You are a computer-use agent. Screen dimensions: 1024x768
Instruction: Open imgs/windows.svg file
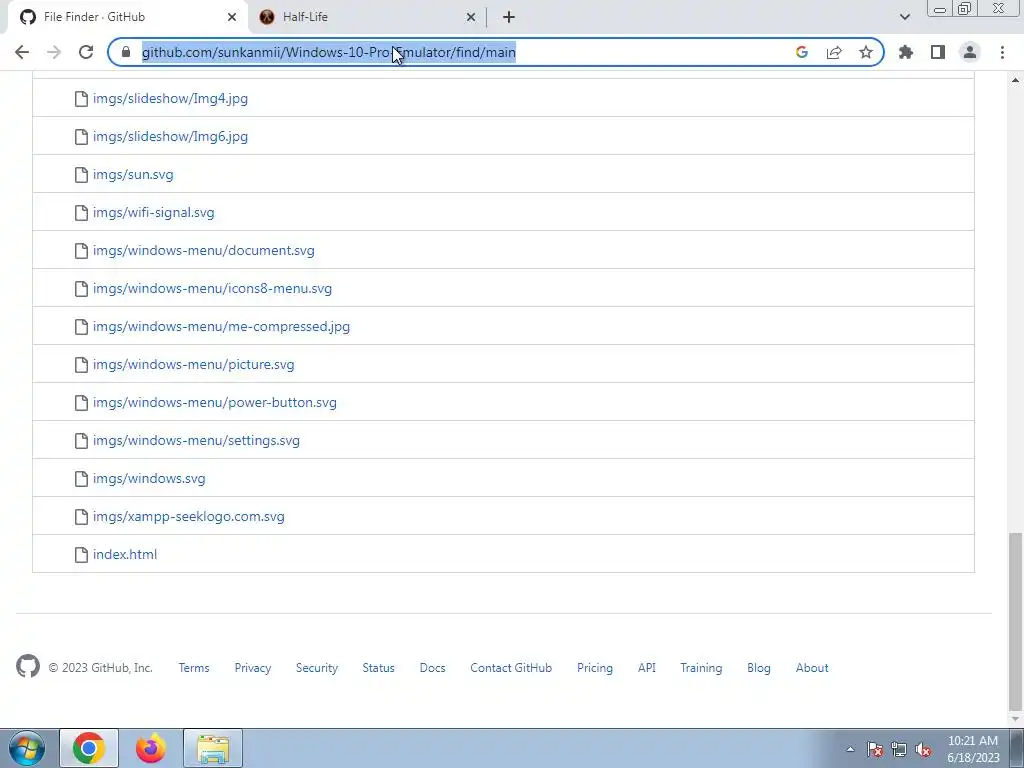click(x=149, y=479)
